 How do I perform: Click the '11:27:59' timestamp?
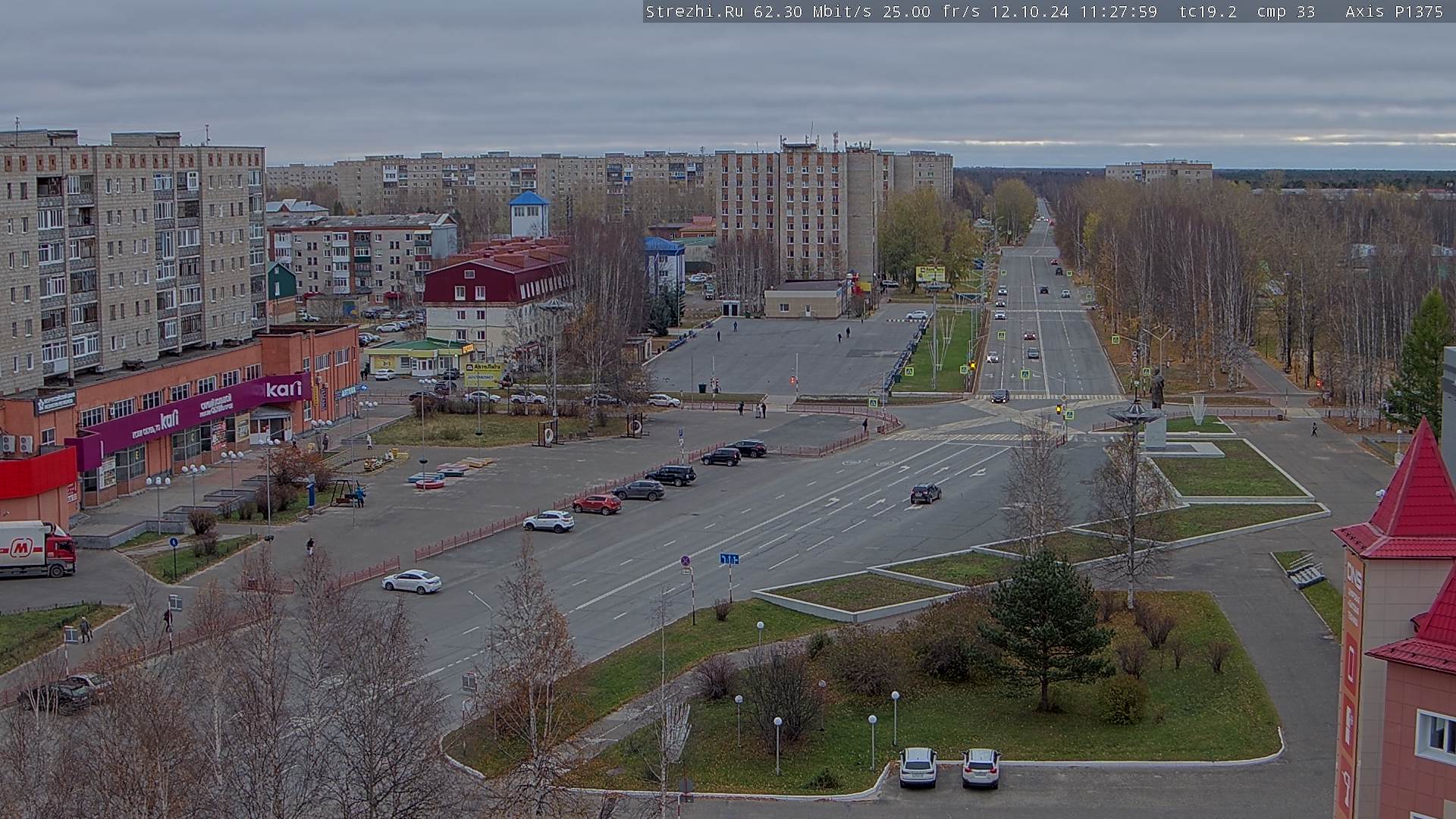[x=1119, y=11]
